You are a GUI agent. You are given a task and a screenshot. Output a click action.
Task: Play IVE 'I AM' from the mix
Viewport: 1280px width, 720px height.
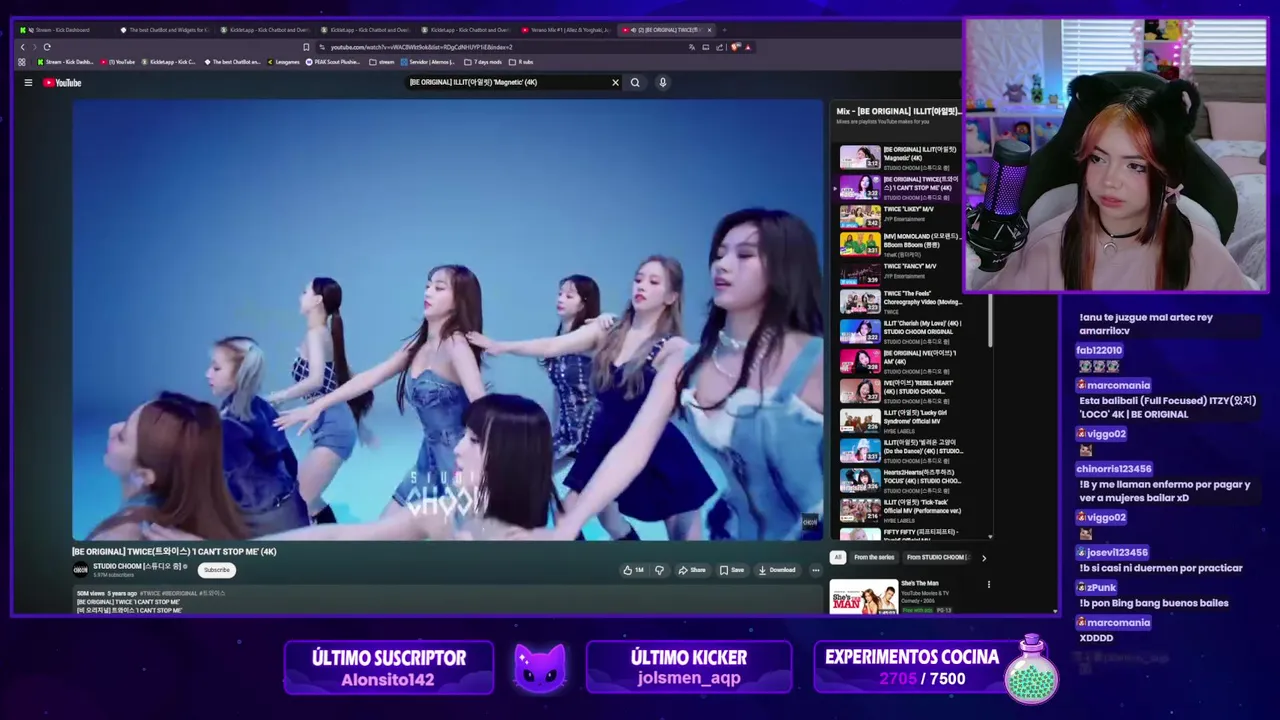click(x=901, y=361)
